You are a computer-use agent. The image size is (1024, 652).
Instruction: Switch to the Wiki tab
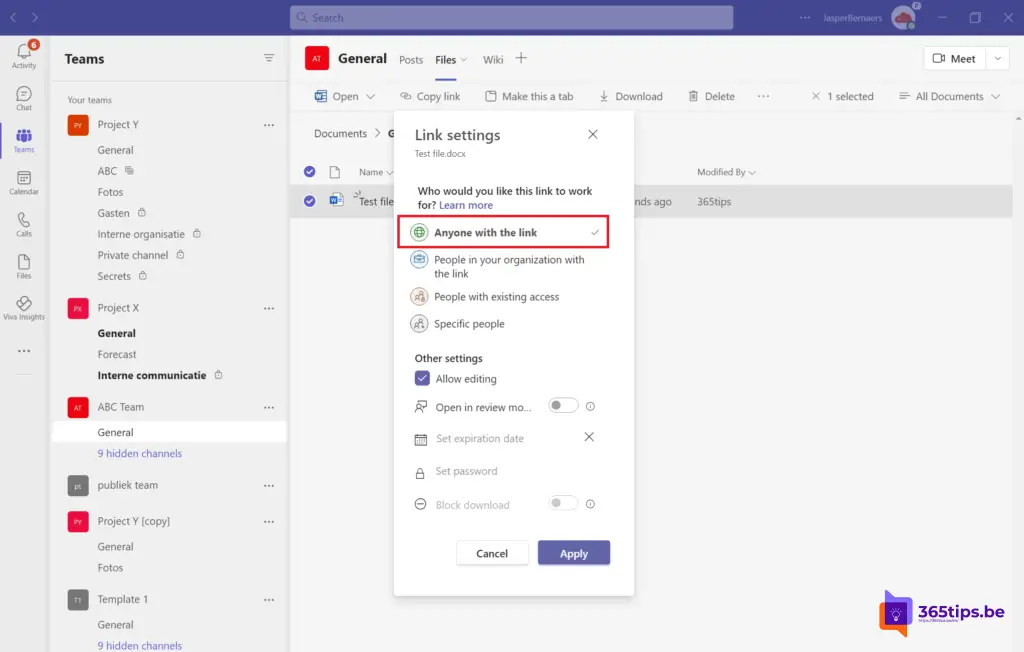[493, 60]
